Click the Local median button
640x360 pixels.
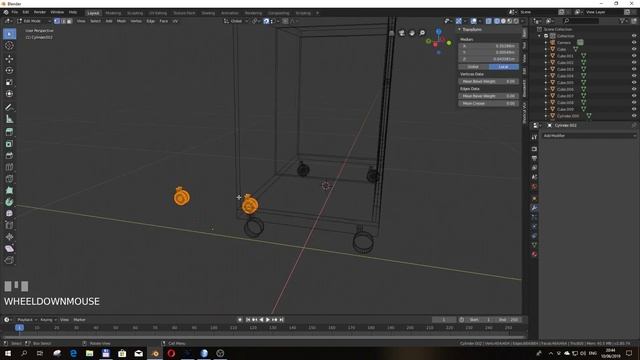[x=503, y=67]
